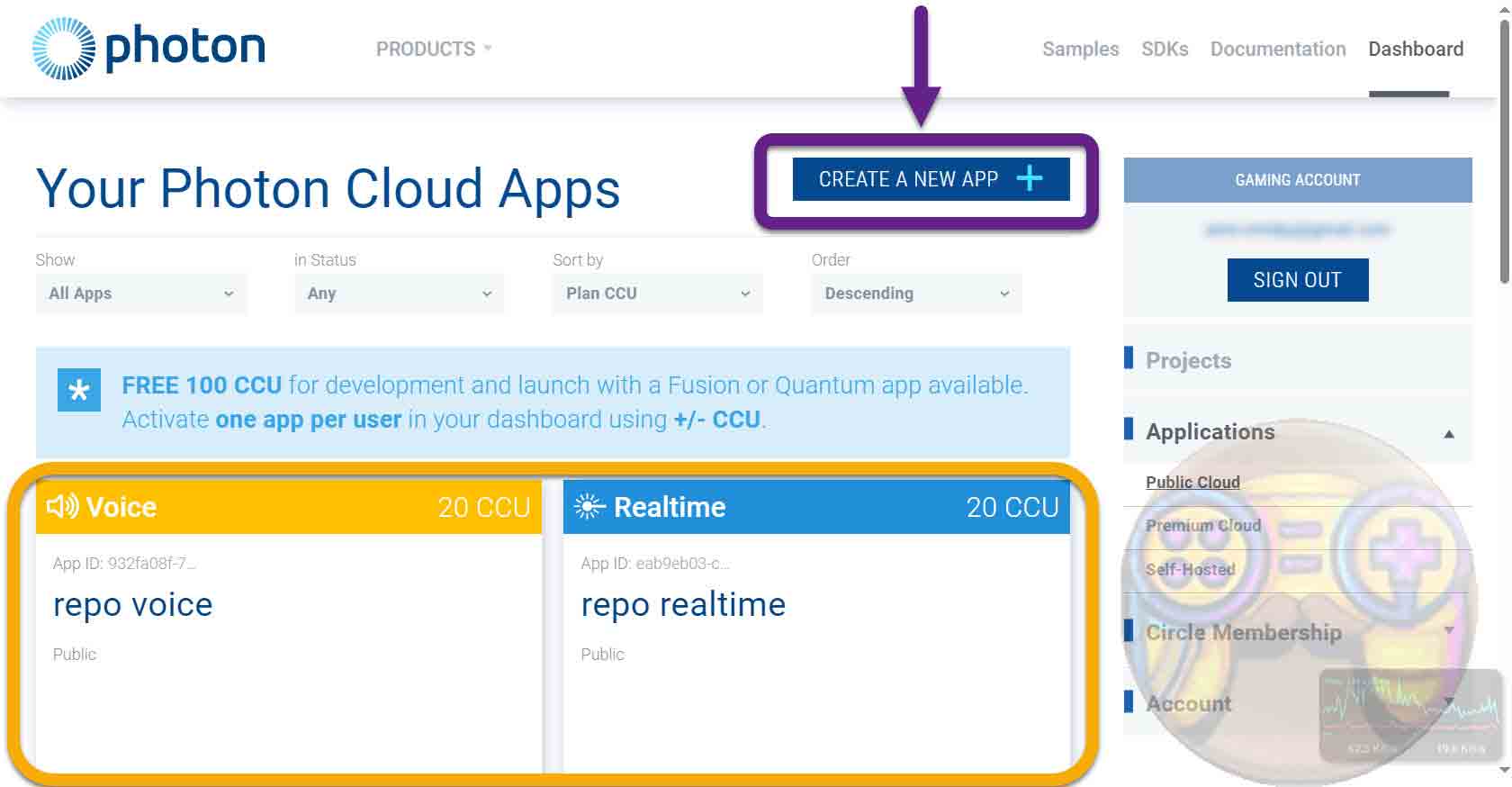Click the Create a New App button

pos(931,179)
